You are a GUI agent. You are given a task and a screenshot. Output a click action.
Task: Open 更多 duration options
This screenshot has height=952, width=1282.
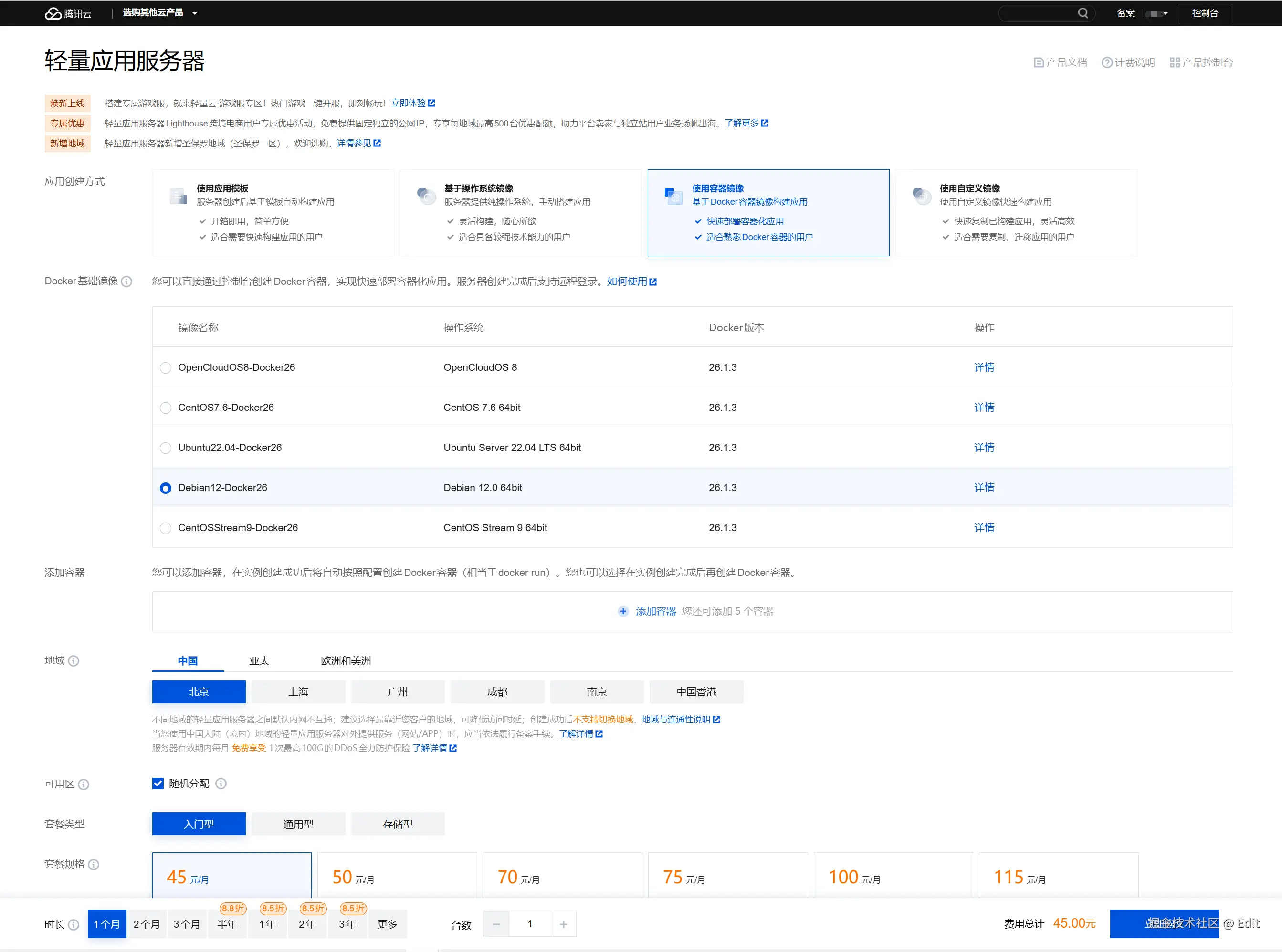[x=388, y=924]
